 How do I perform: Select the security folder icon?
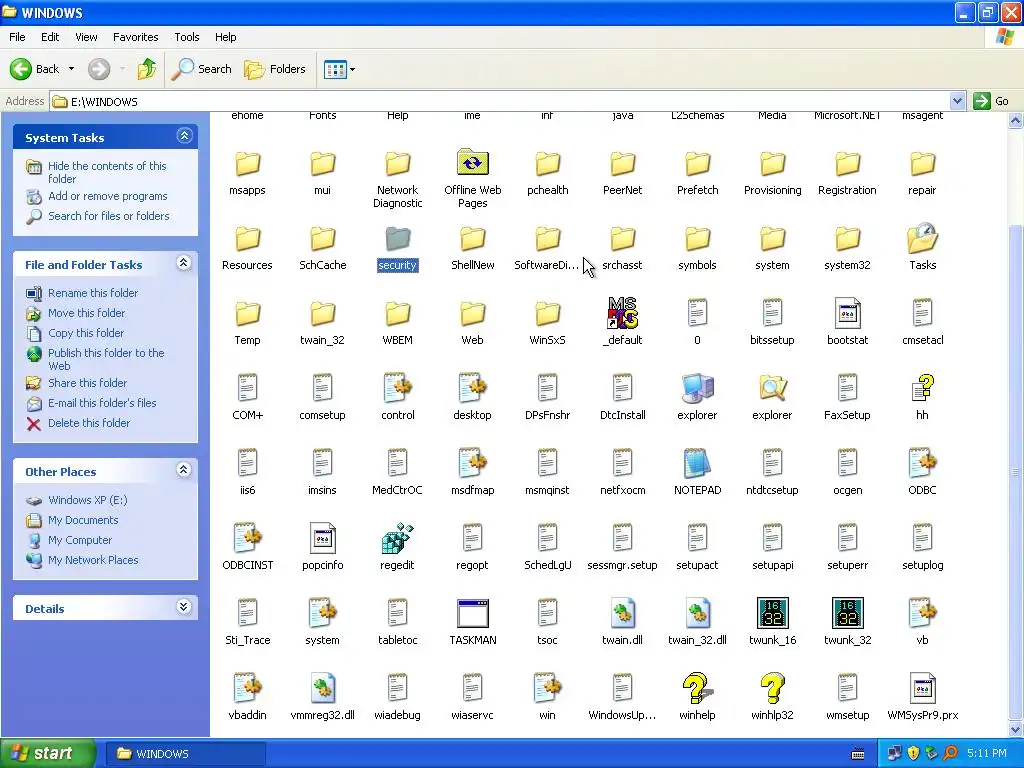pyautogui.click(x=397, y=238)
